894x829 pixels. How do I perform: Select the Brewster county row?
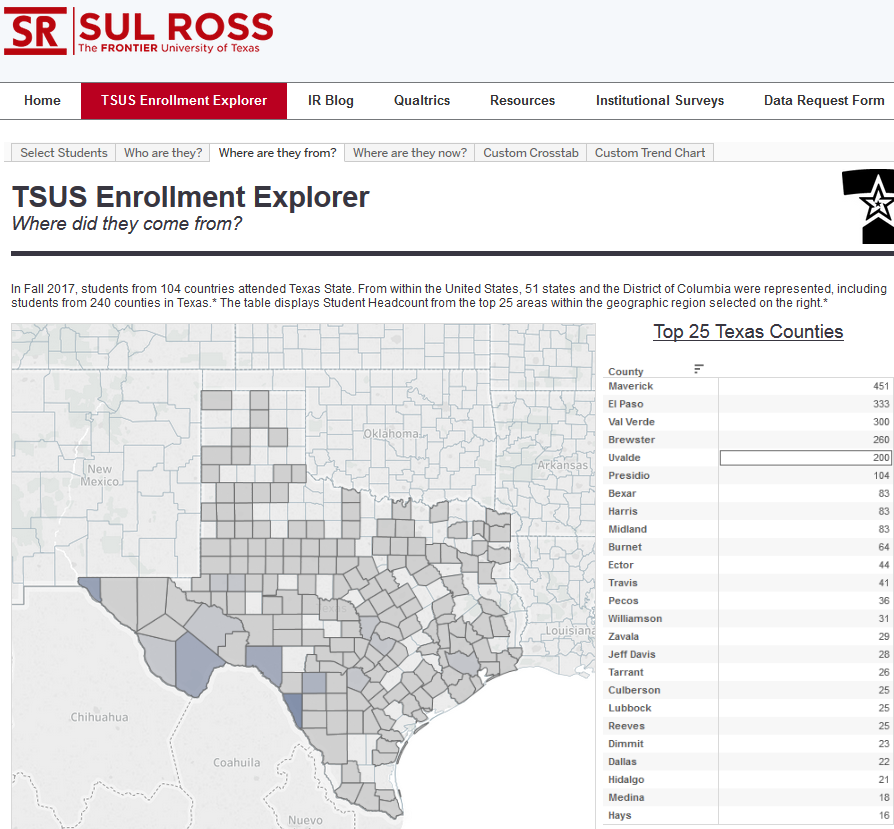coord(748,440)
